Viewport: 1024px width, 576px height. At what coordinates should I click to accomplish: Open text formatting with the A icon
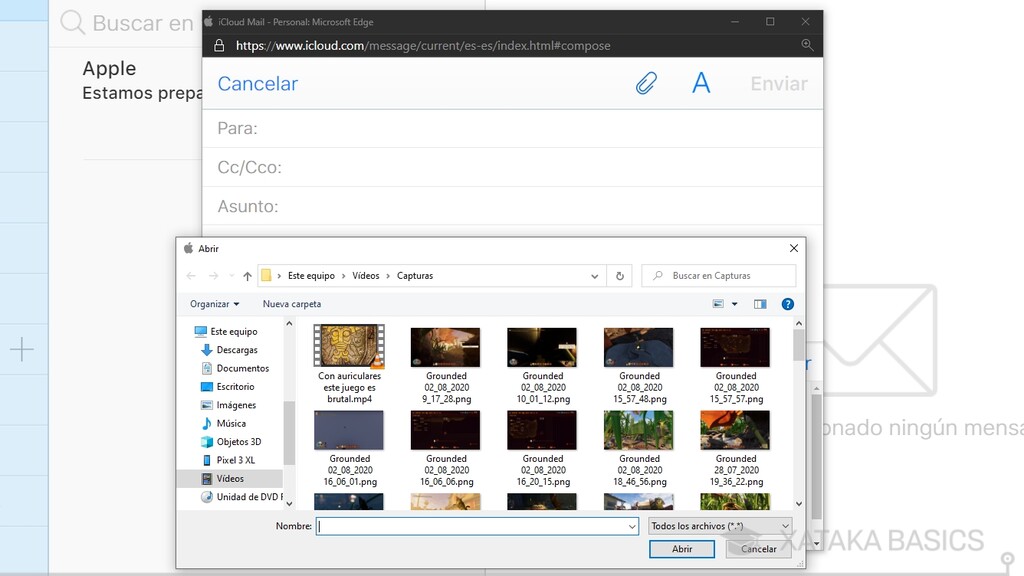coord(701,84)
